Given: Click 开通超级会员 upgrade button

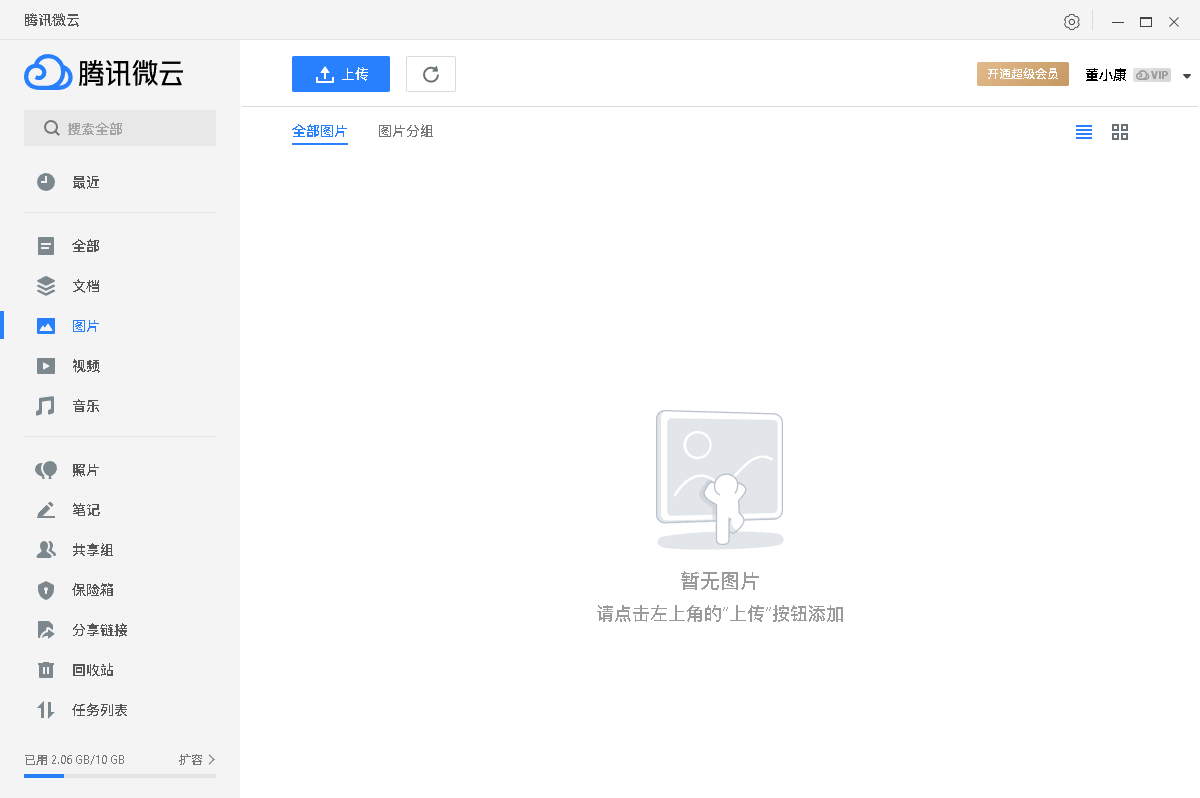Looking at the screenshot, I should click(1022, 73).
